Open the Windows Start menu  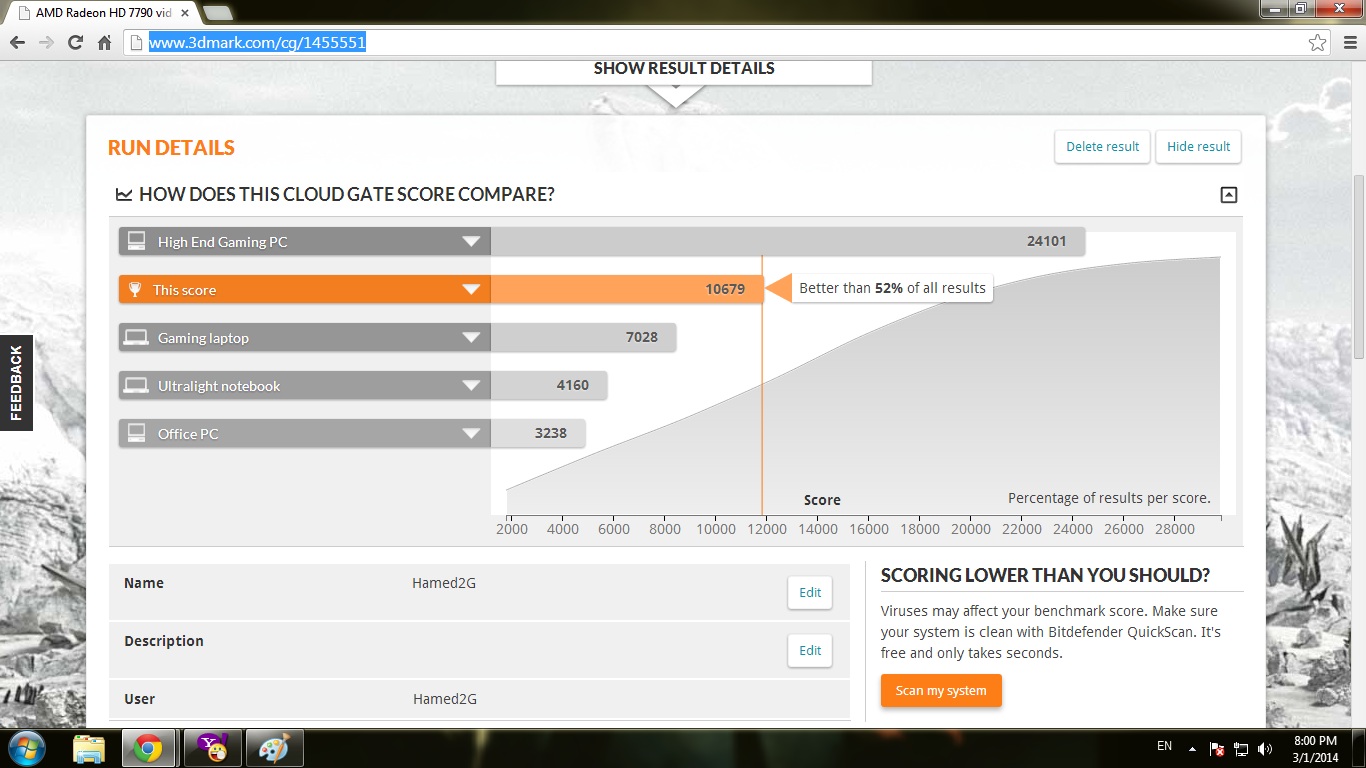click(27, 748)
